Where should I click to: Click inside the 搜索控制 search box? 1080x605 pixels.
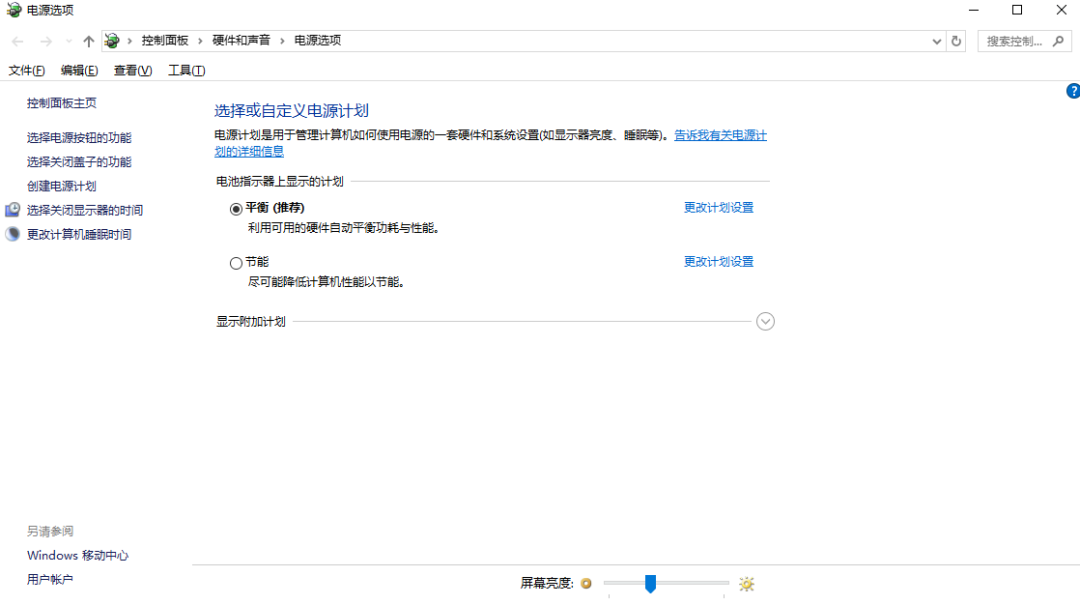1015,40
